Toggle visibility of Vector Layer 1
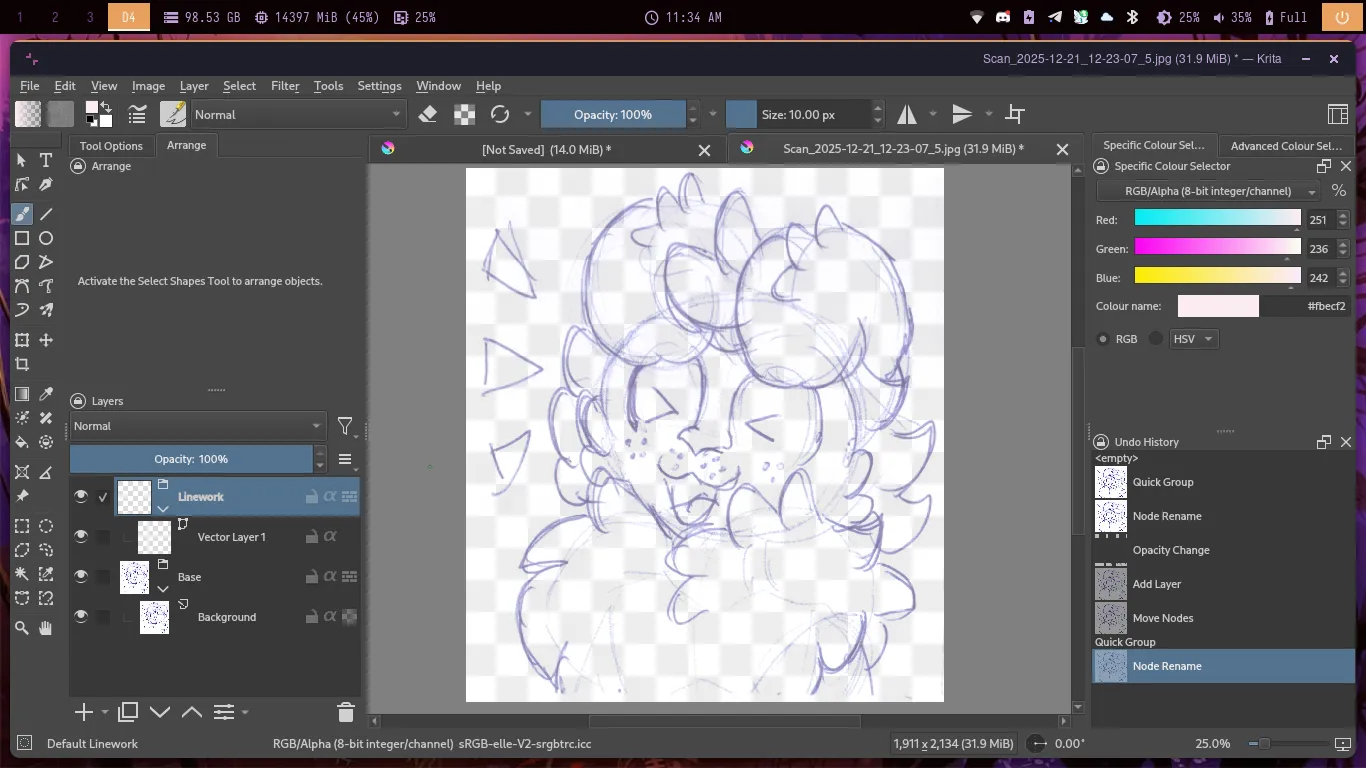Viewport: 1366px width, 768px height. 81,537
